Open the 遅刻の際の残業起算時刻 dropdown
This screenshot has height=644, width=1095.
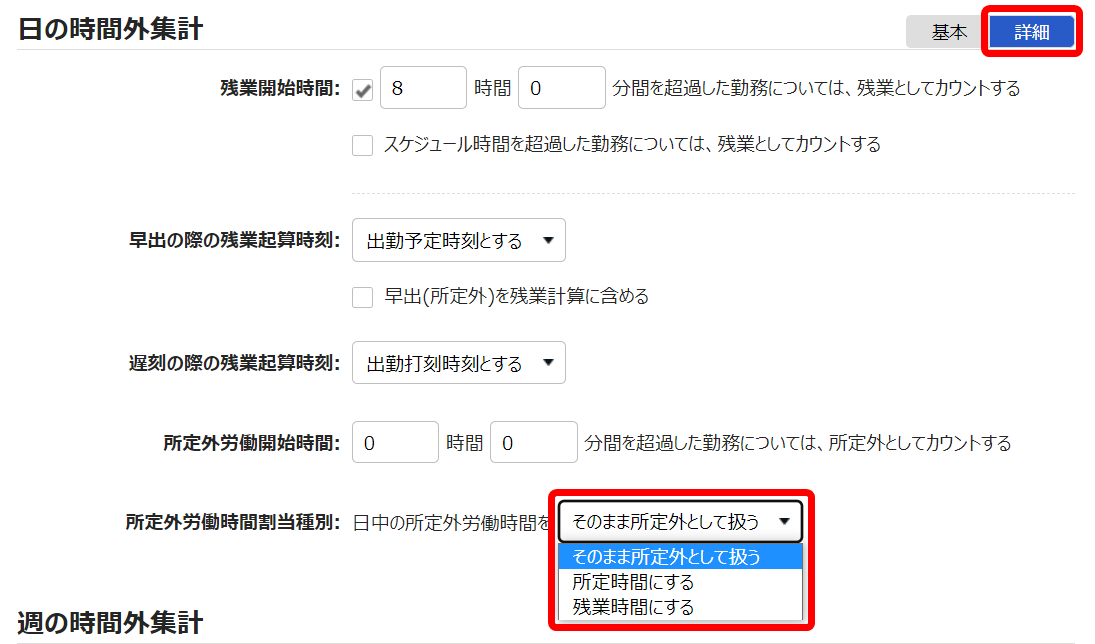tap(459, 363)
